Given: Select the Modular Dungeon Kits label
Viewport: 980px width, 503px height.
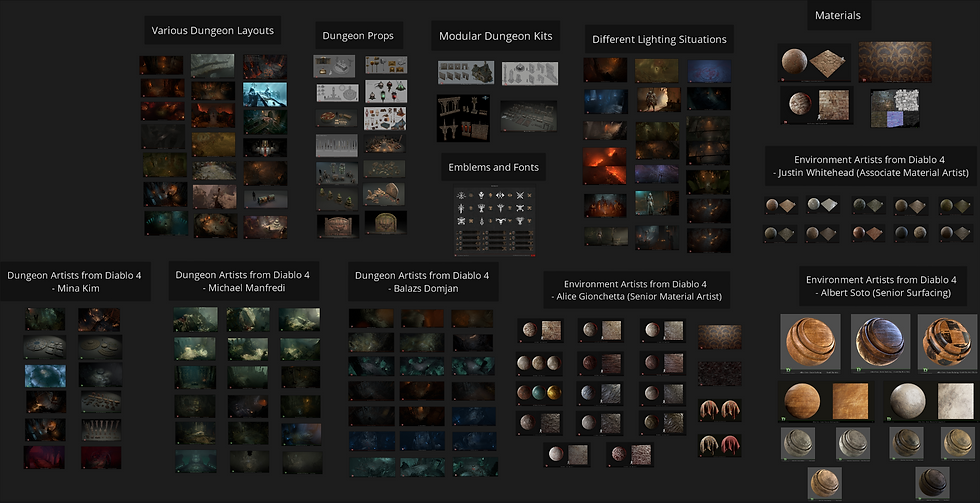Looking at the screenshot, I should pyautogui.click(x=496, y=36).
